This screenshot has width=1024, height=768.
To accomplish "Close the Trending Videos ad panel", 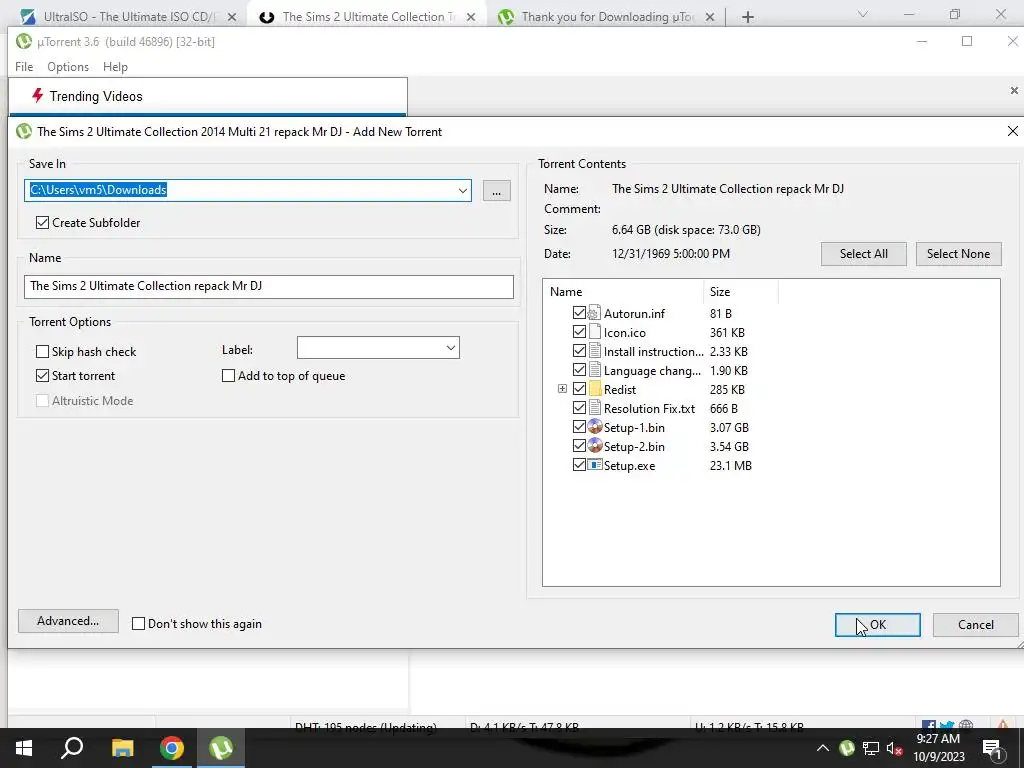I will pos(1014,91).
